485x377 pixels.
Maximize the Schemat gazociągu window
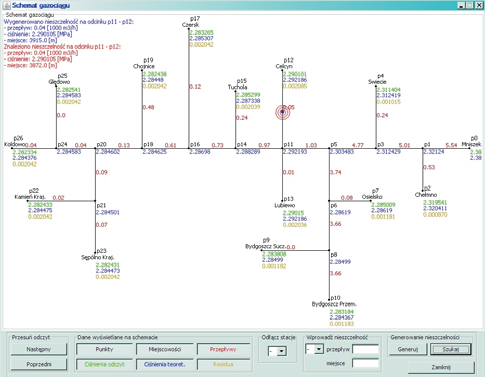(470, 5)
